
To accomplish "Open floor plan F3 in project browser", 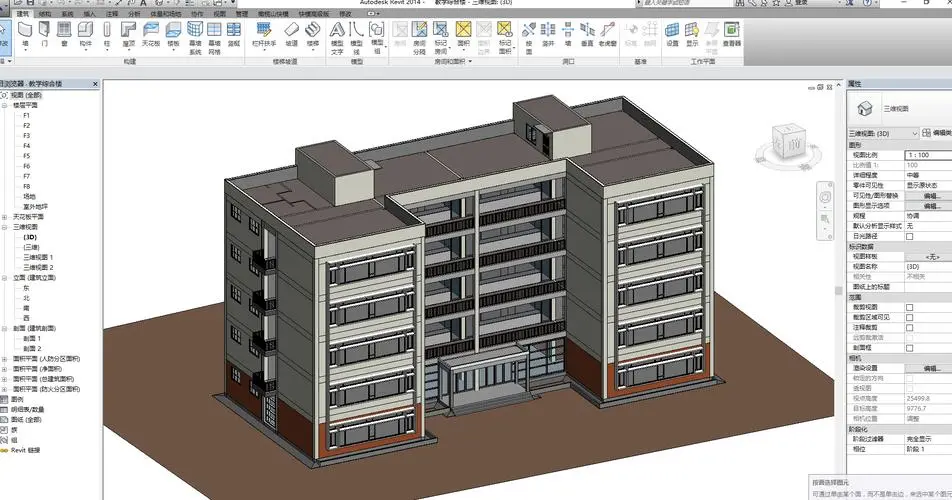I will point(27,135).
